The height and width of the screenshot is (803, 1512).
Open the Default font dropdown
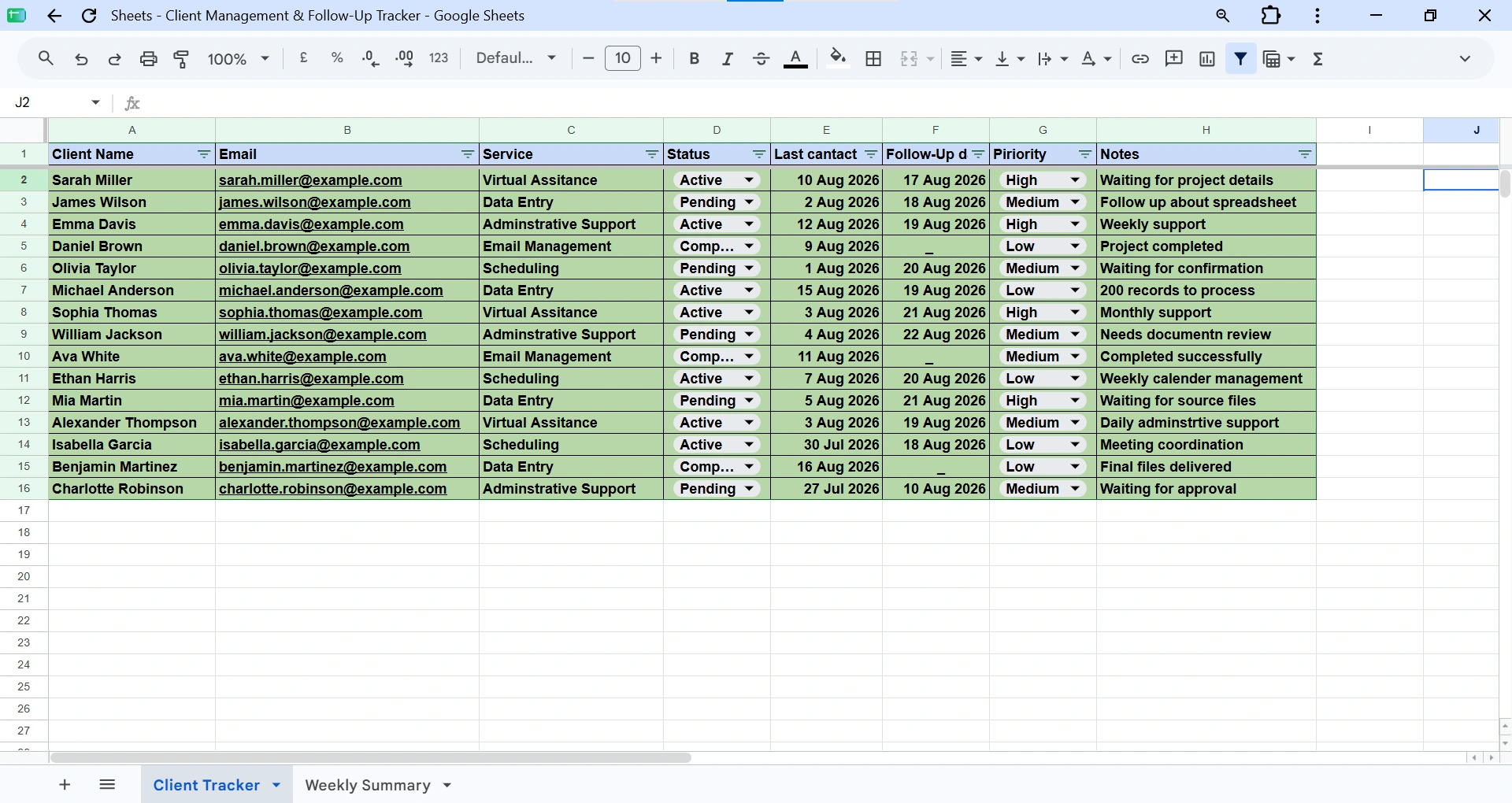click(516, 57)
